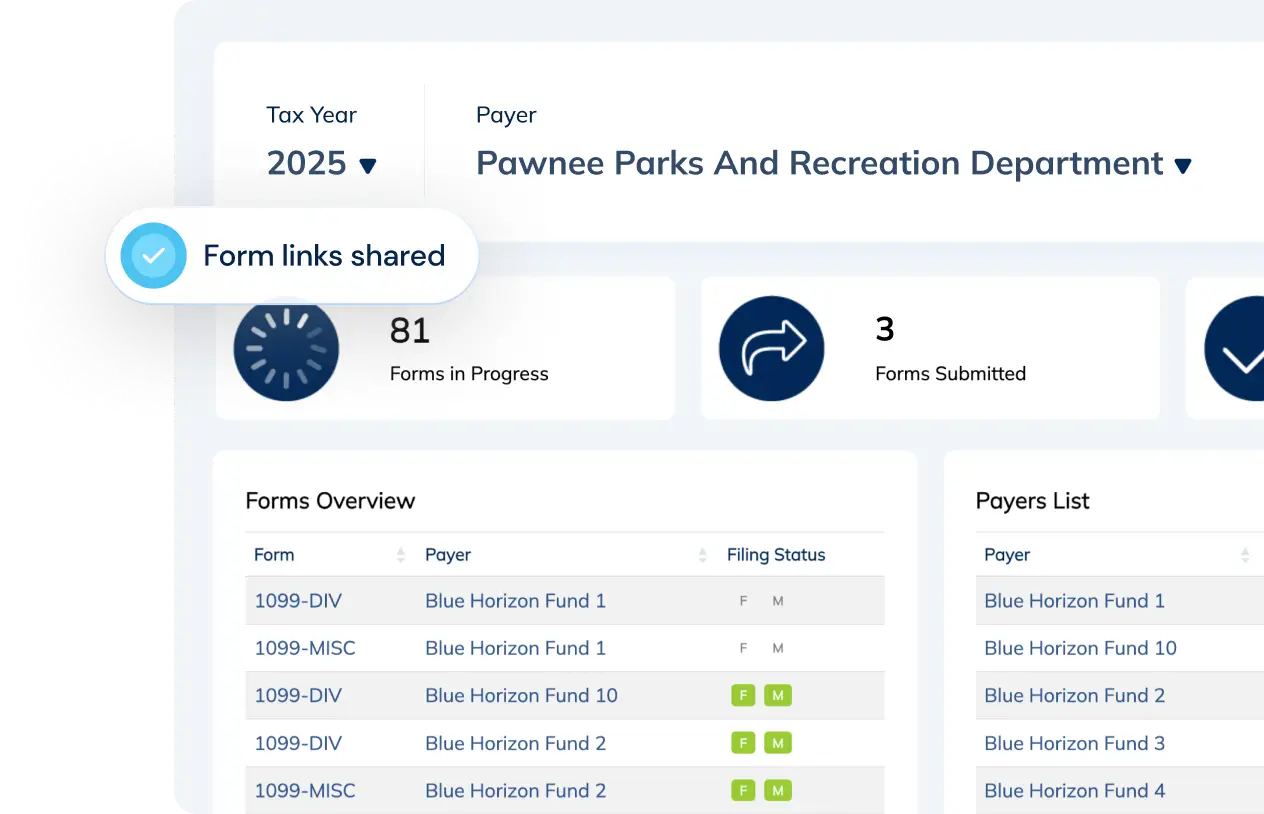Viewport: 1264px width, 814px height.
Task: Select Blue Horizon Fund 2 payer in 1099-MISC row
Action: point(515,790)
